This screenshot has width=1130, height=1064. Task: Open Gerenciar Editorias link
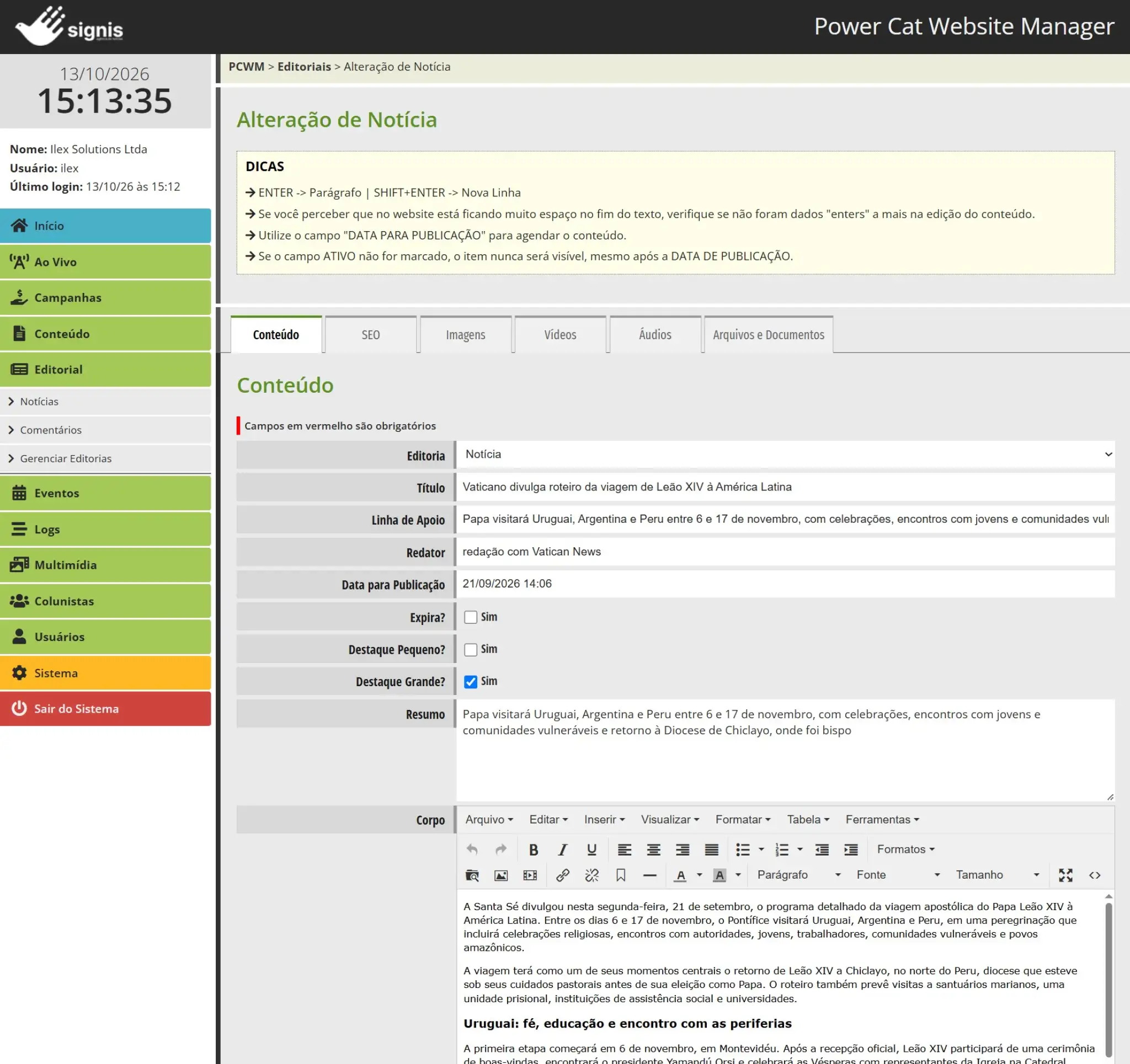pyautogui.click(x=106, y=459)
